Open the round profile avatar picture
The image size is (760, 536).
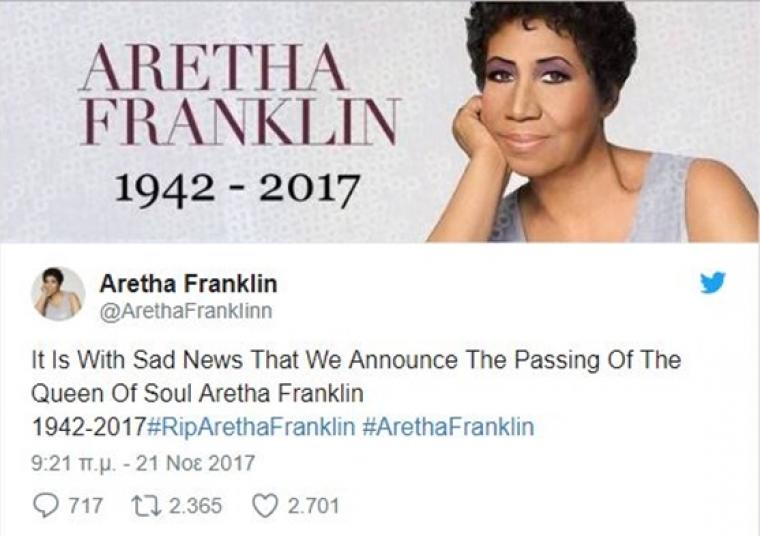pos(58,294)
